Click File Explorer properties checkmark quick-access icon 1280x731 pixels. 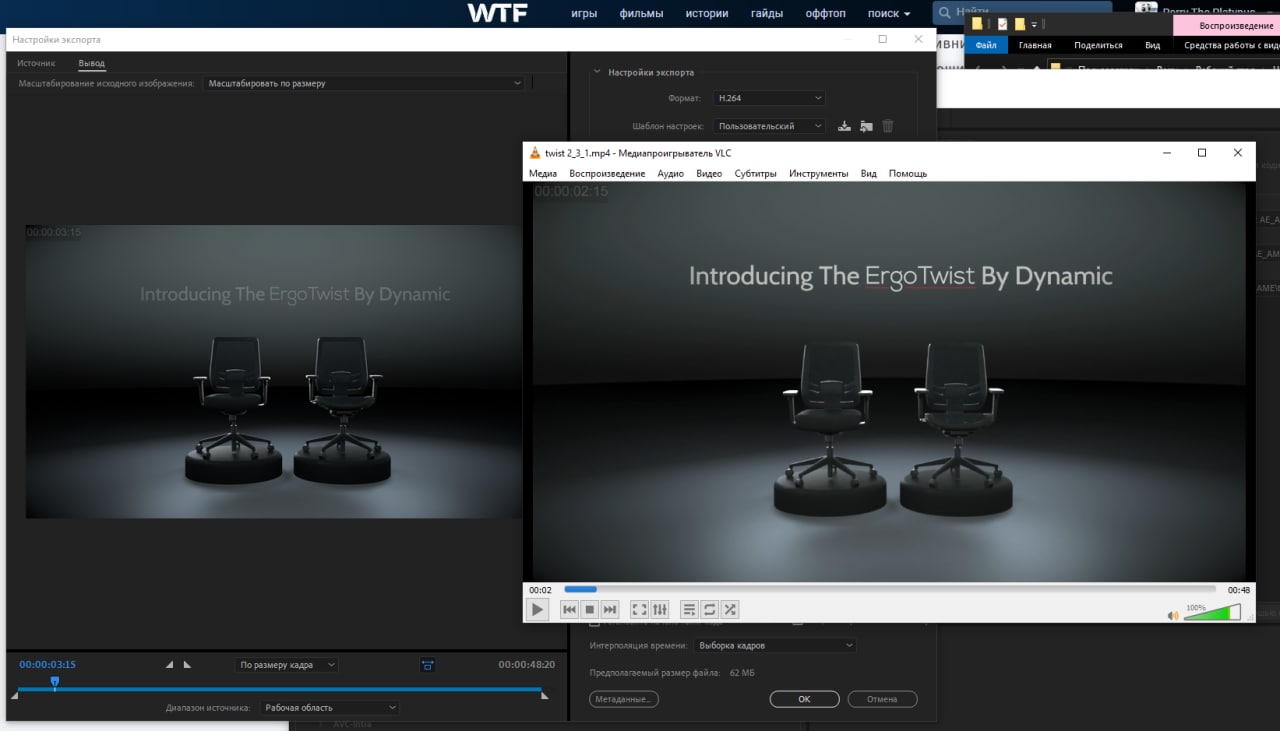tap(1002, 24)
